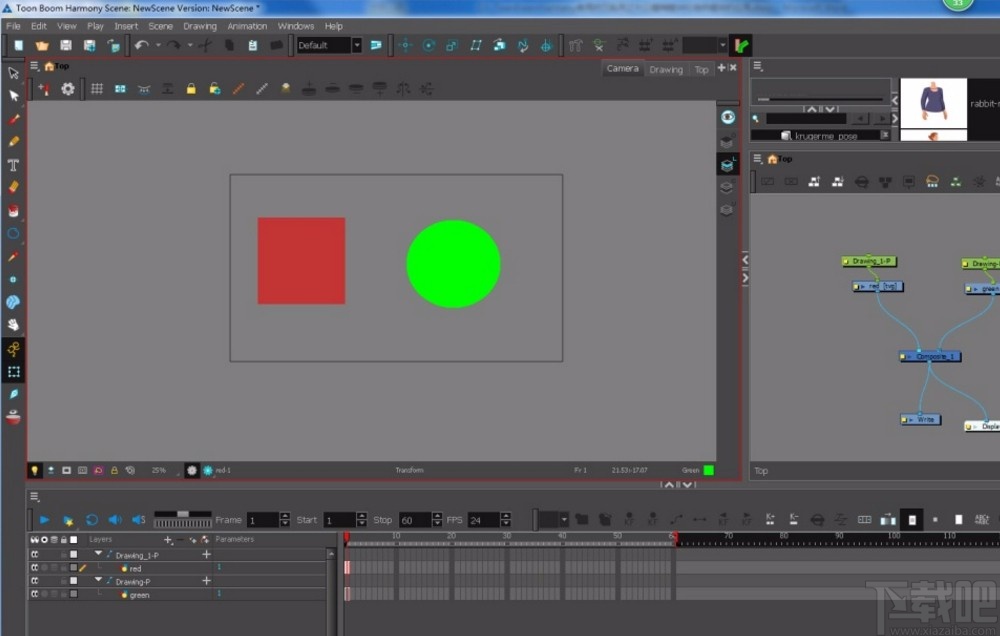1000x636 pixels.
Task: Click the yellow lock icon in Camera toolbar
Action: click(x=190, y=89)
